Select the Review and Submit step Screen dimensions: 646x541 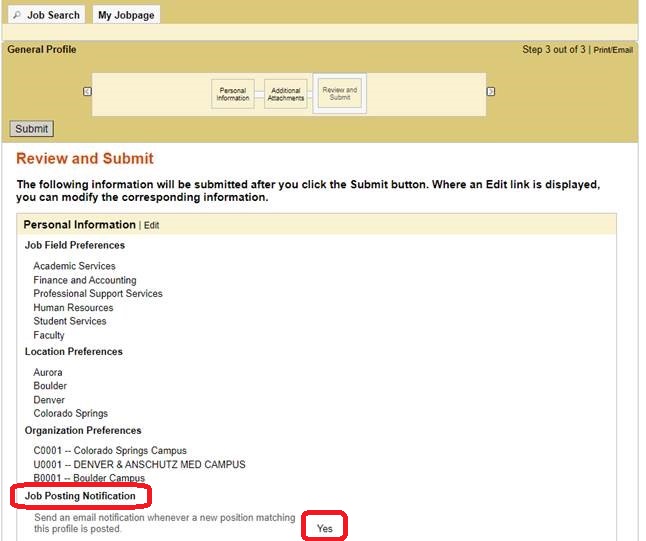point(340,94)
